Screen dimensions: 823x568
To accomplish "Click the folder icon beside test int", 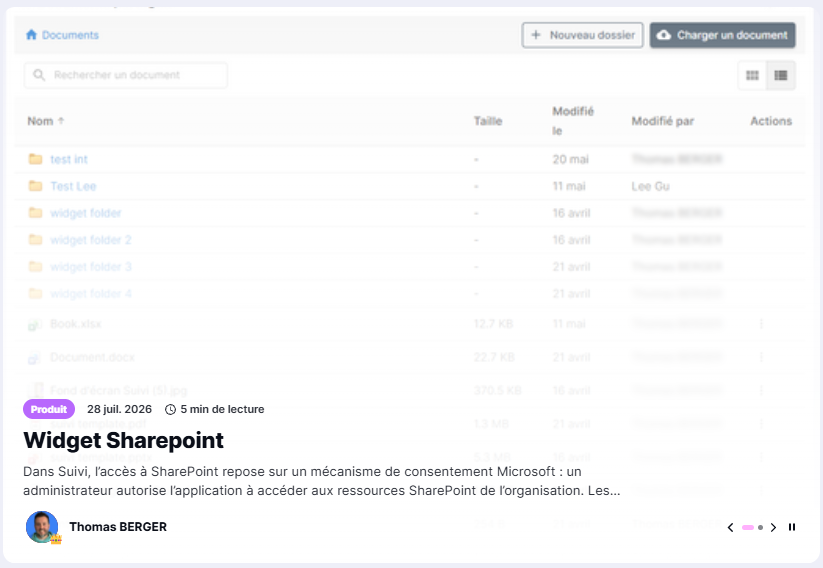I will (35, 159).
